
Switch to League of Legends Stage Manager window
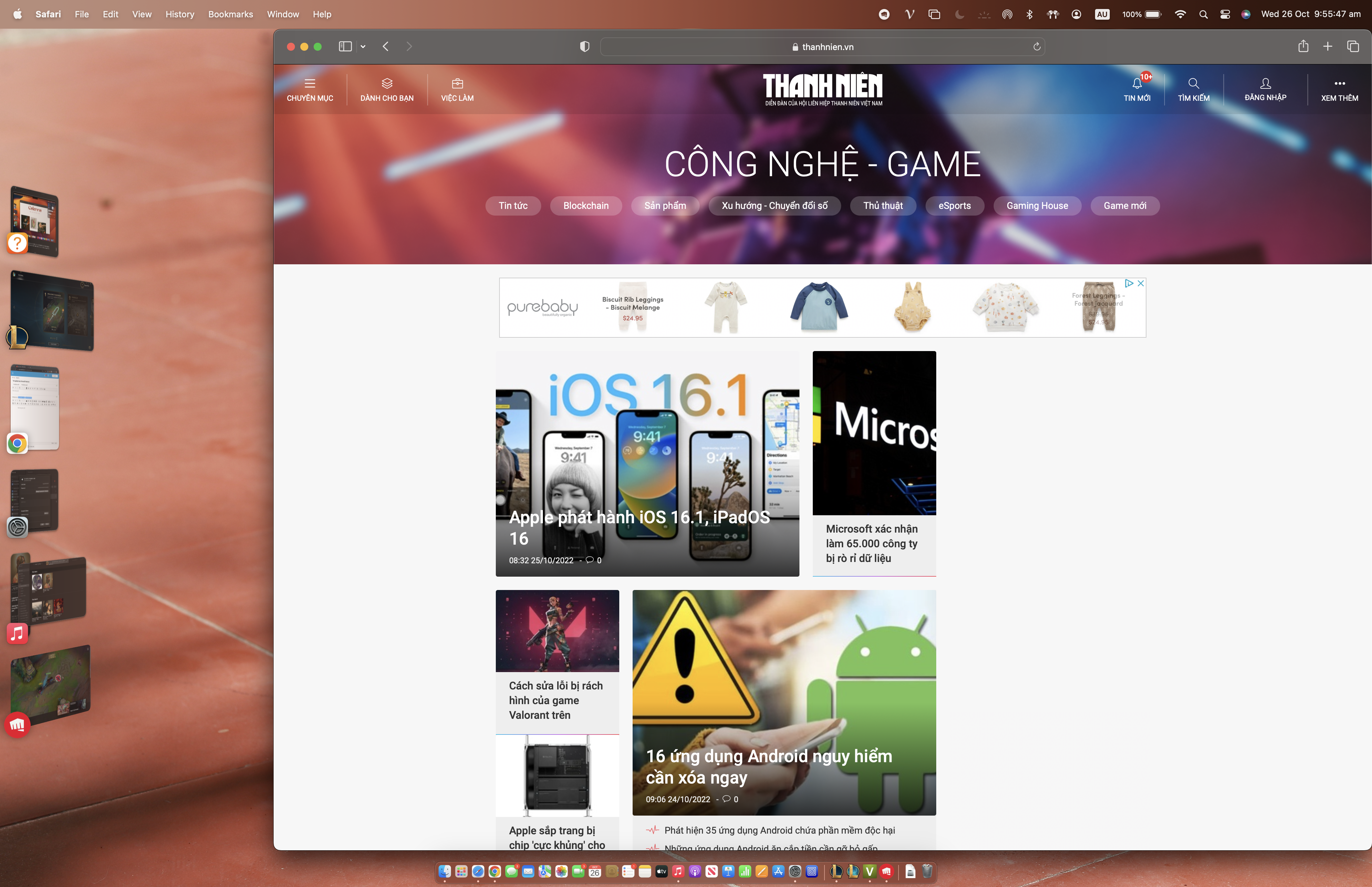[52, 311]
